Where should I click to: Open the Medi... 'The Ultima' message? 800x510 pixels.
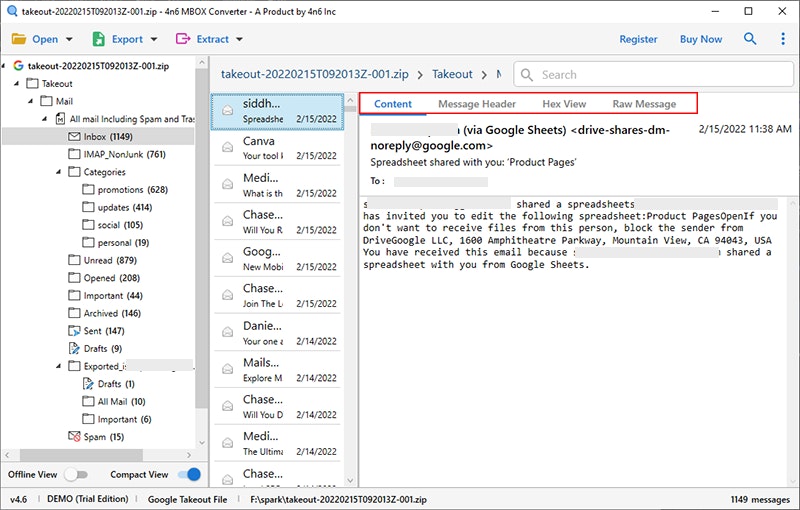277,443
